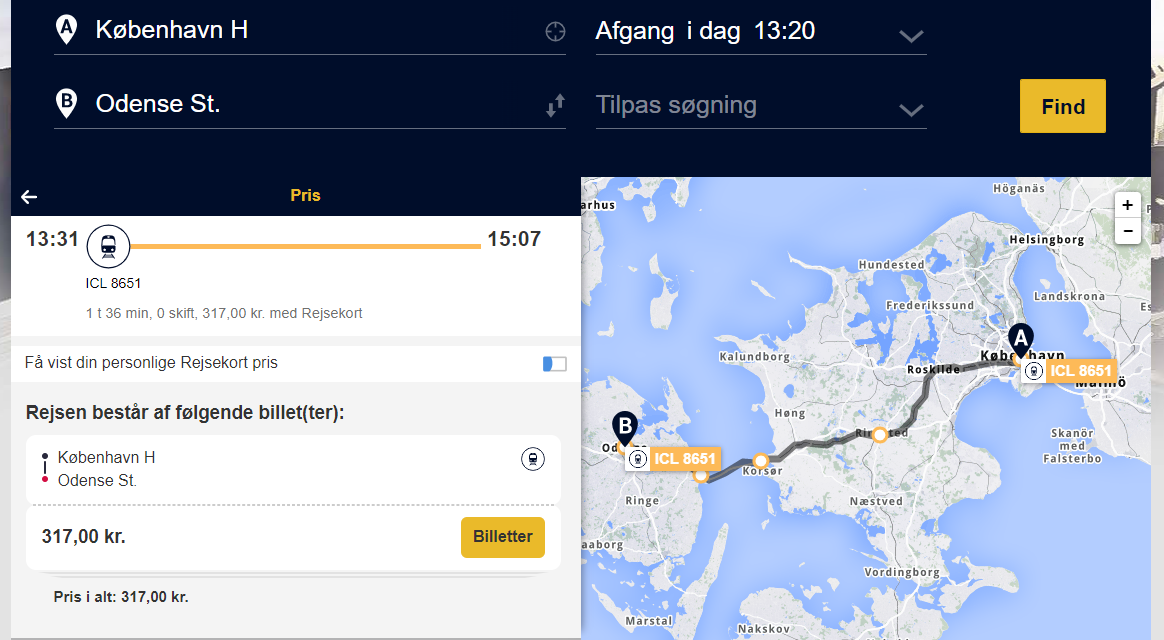Screen dimensions: 1164x640
Task: Click the back arrow beside Pris
Action: (29, 197)
